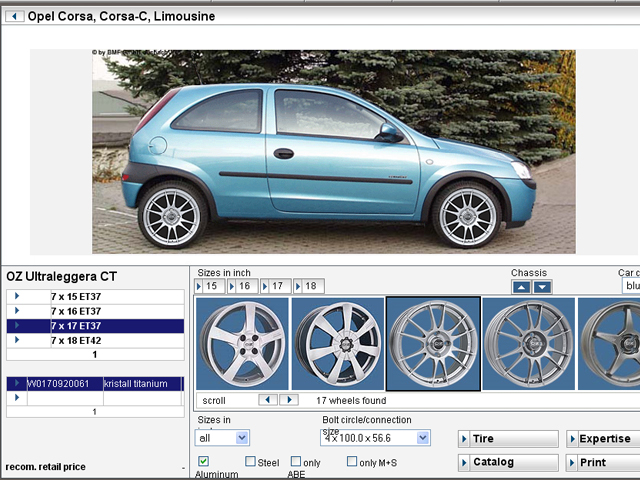640x480 pixels.
Task: Select the 18 inch size tab
Action: [x=309, y=286]
